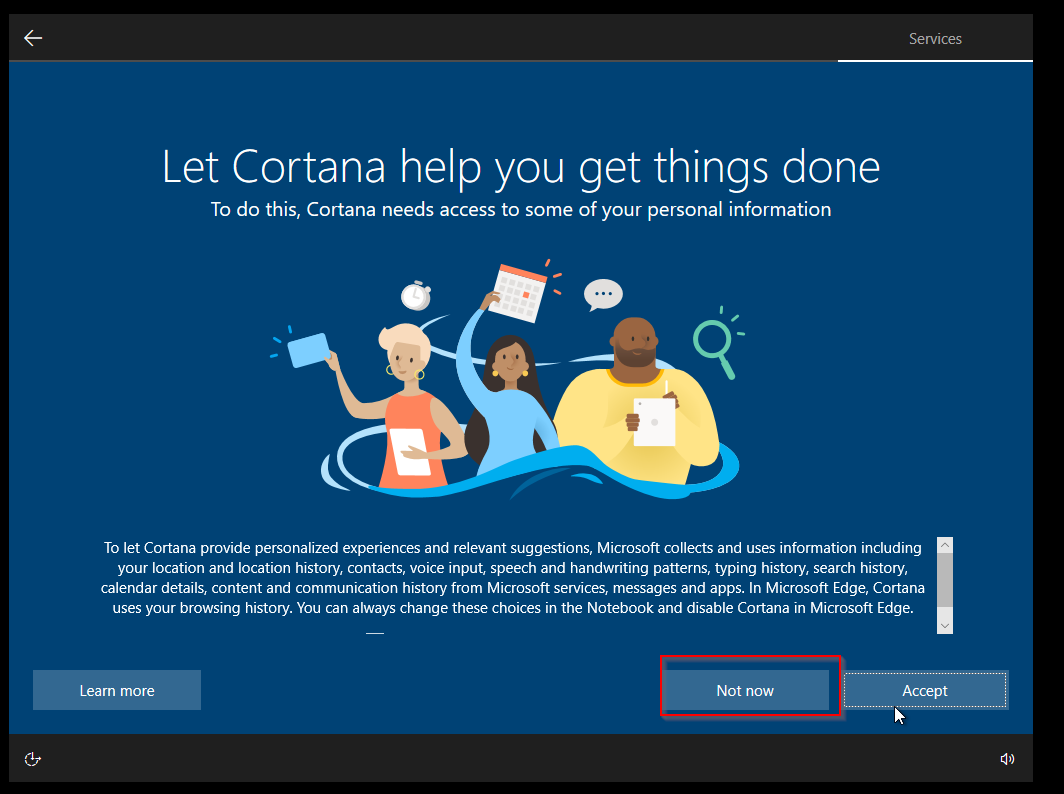
Task: Select the Services tab
Action: 934,39
